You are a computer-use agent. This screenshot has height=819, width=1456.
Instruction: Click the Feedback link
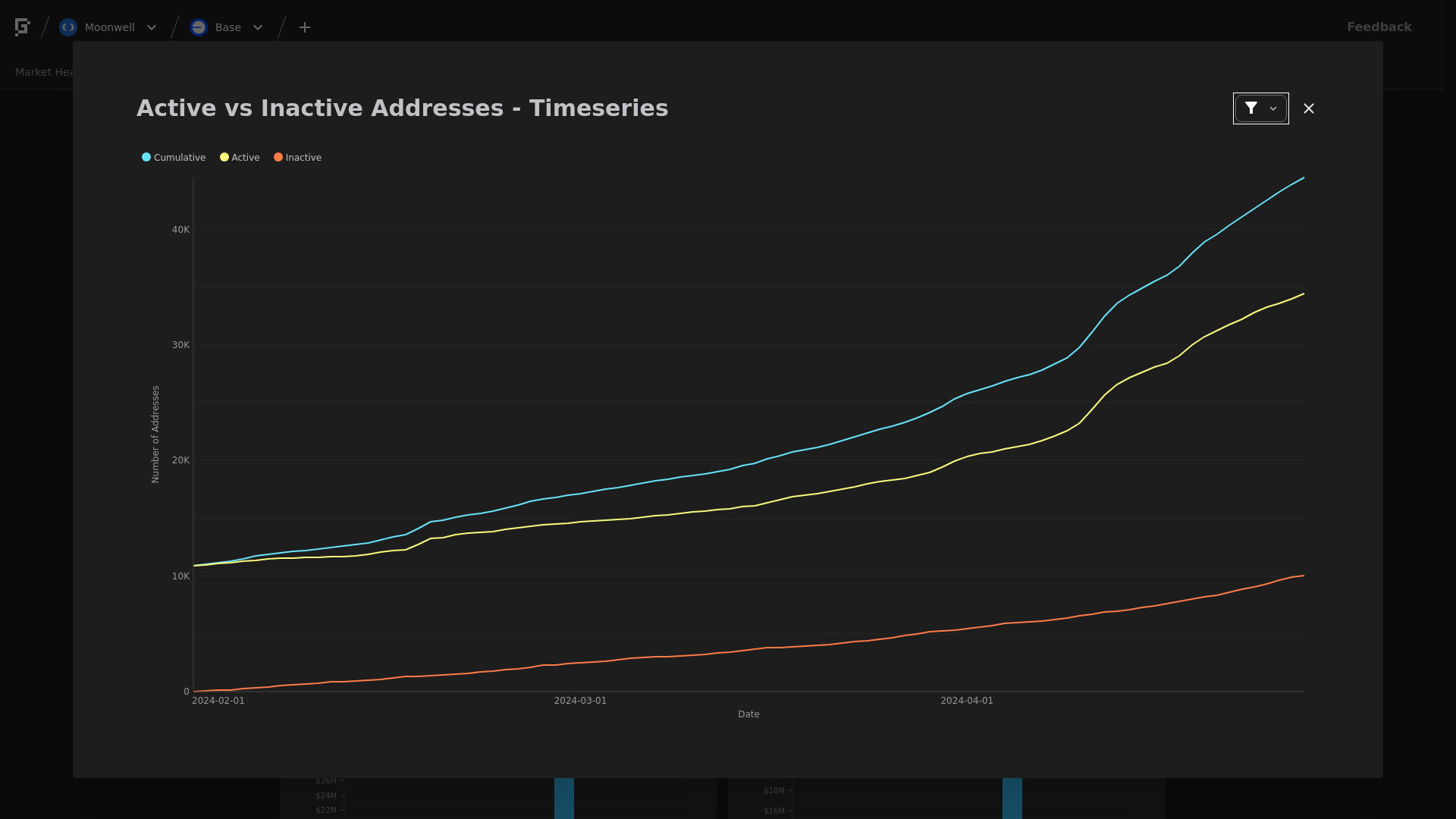point(1379,27)
